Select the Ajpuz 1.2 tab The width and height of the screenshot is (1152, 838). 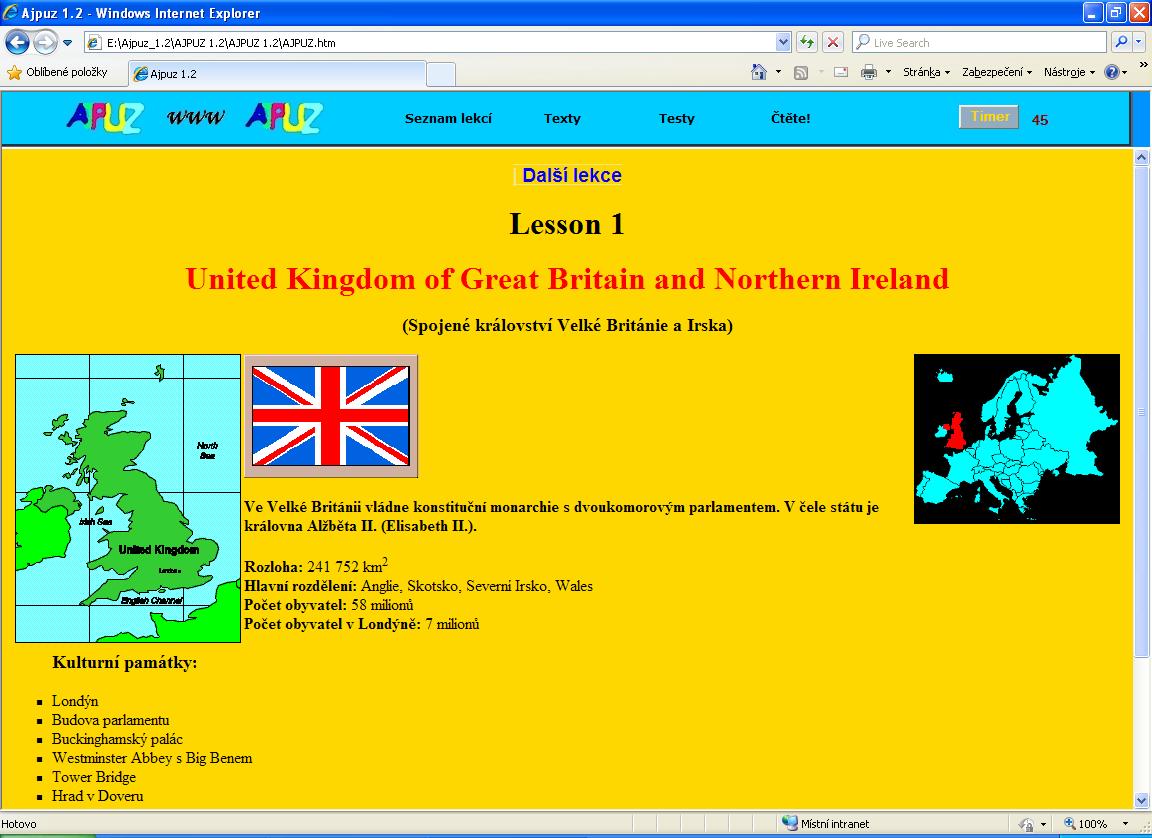[277, 74]
